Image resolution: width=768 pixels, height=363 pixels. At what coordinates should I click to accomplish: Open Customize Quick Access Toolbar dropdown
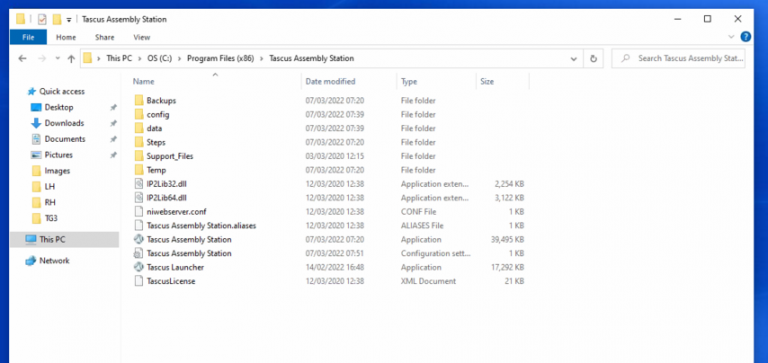tap(69, 20)
